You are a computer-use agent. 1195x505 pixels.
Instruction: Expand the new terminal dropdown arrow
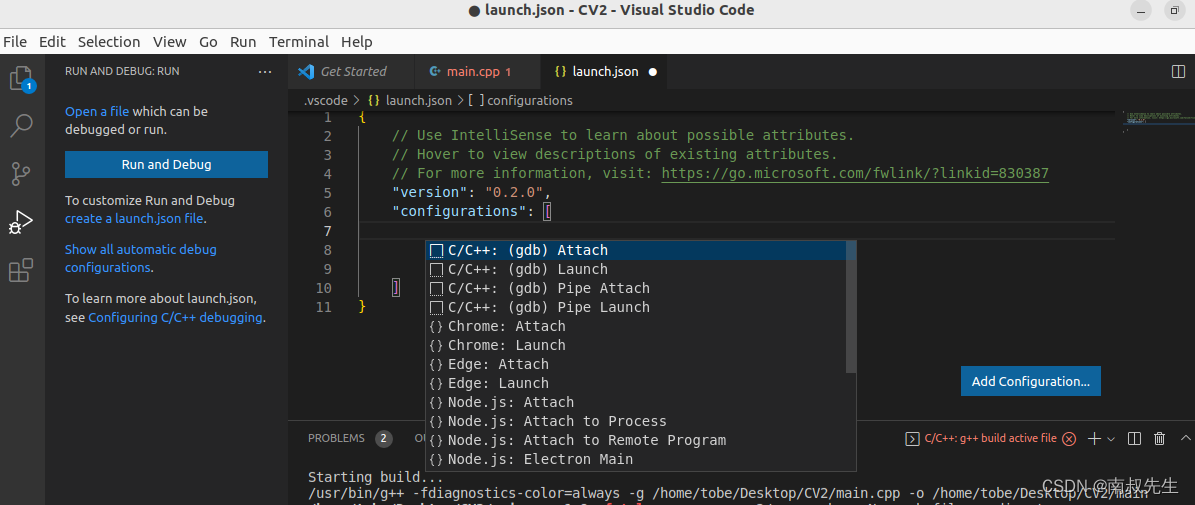[x=1110, y=439]
